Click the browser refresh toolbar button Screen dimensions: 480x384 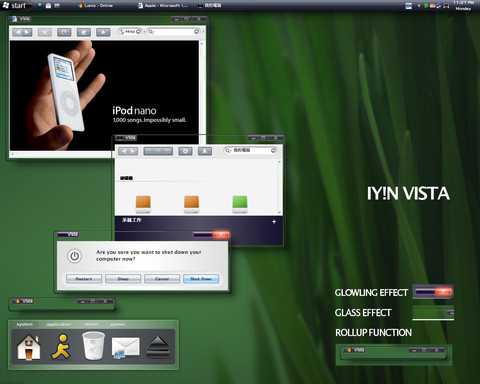click(x=64, y=32)
